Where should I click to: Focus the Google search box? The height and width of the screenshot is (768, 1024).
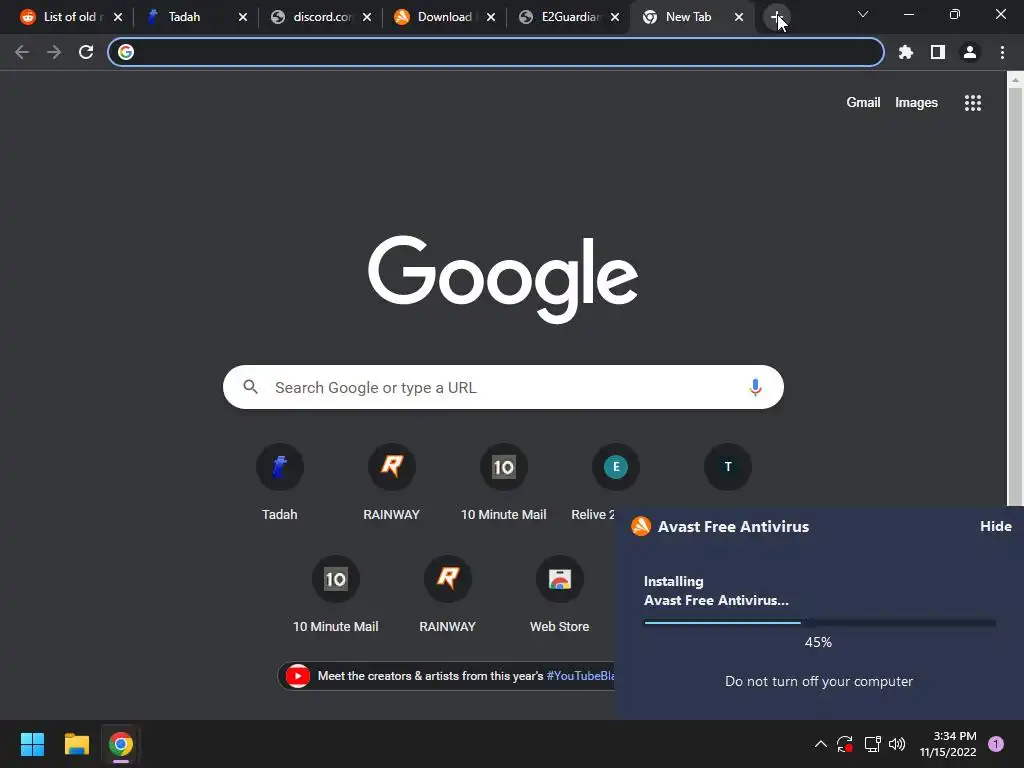pos(503,387)
